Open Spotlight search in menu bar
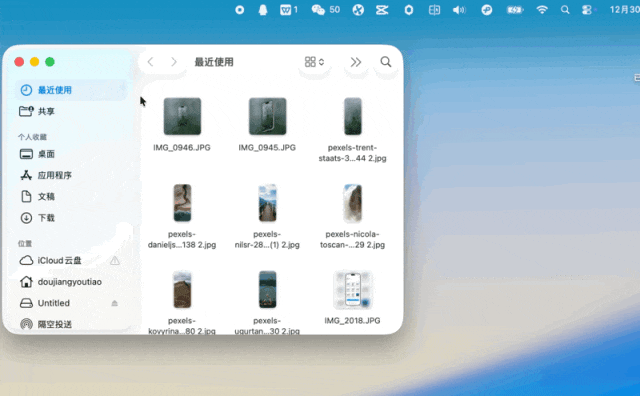 pyautogui.click(x=565, y=10)
